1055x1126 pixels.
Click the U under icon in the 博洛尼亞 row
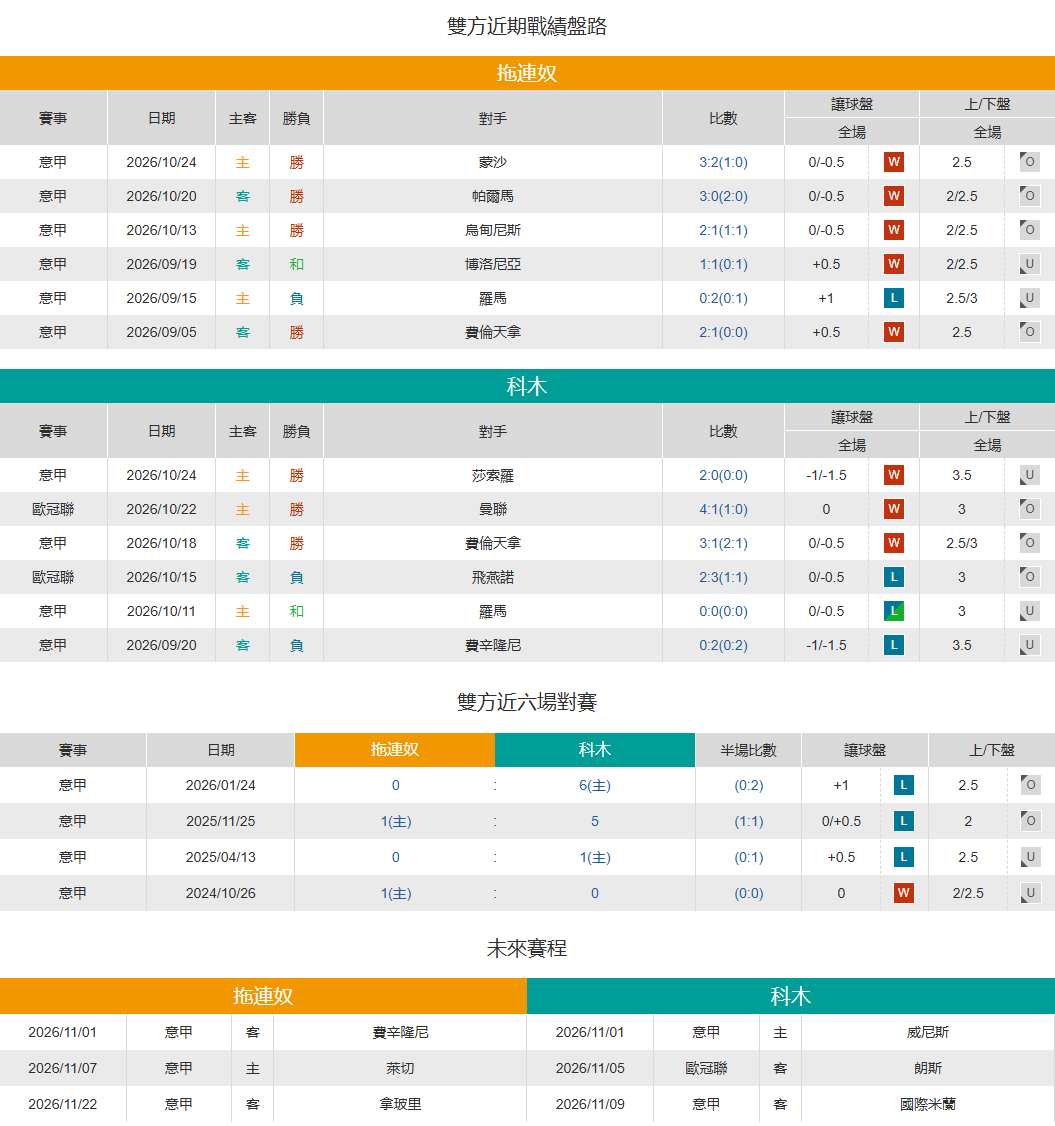tap(1029, 264)
